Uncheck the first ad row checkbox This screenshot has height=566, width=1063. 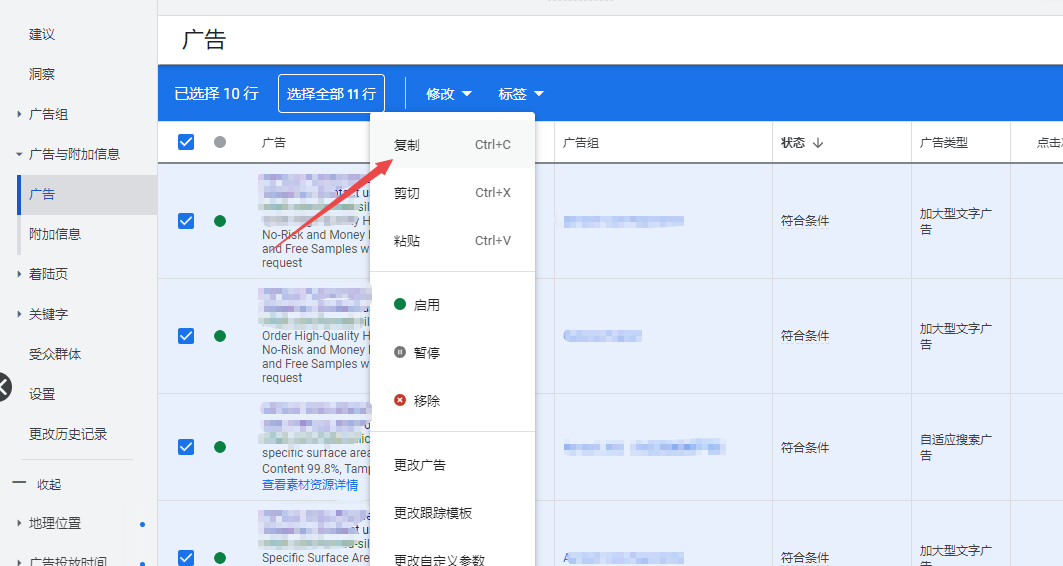pyautogui.click(x=186, y=221)
